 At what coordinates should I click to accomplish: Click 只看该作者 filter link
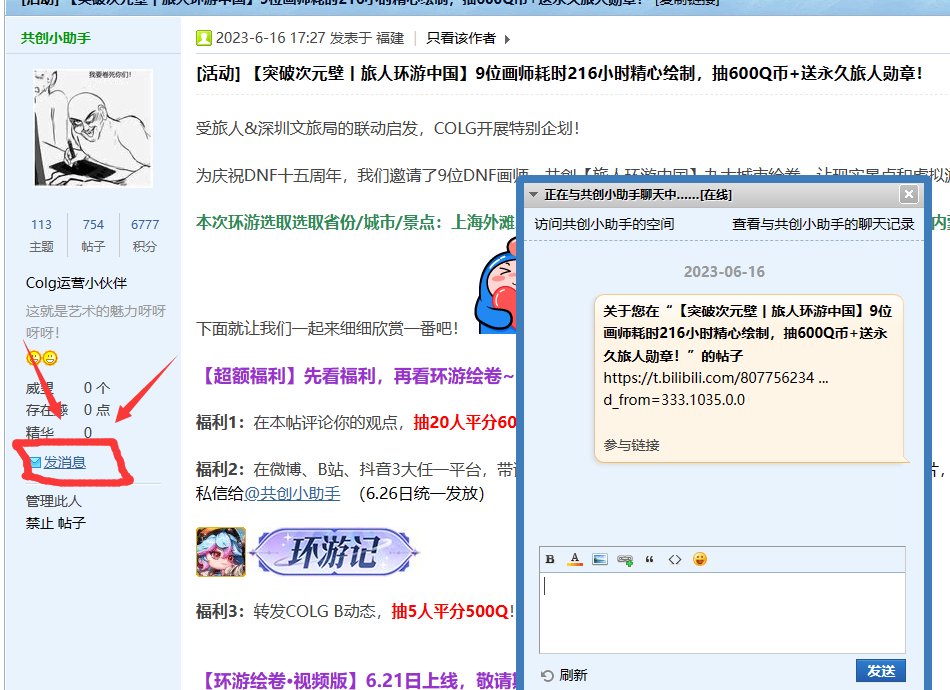point(460,38)
